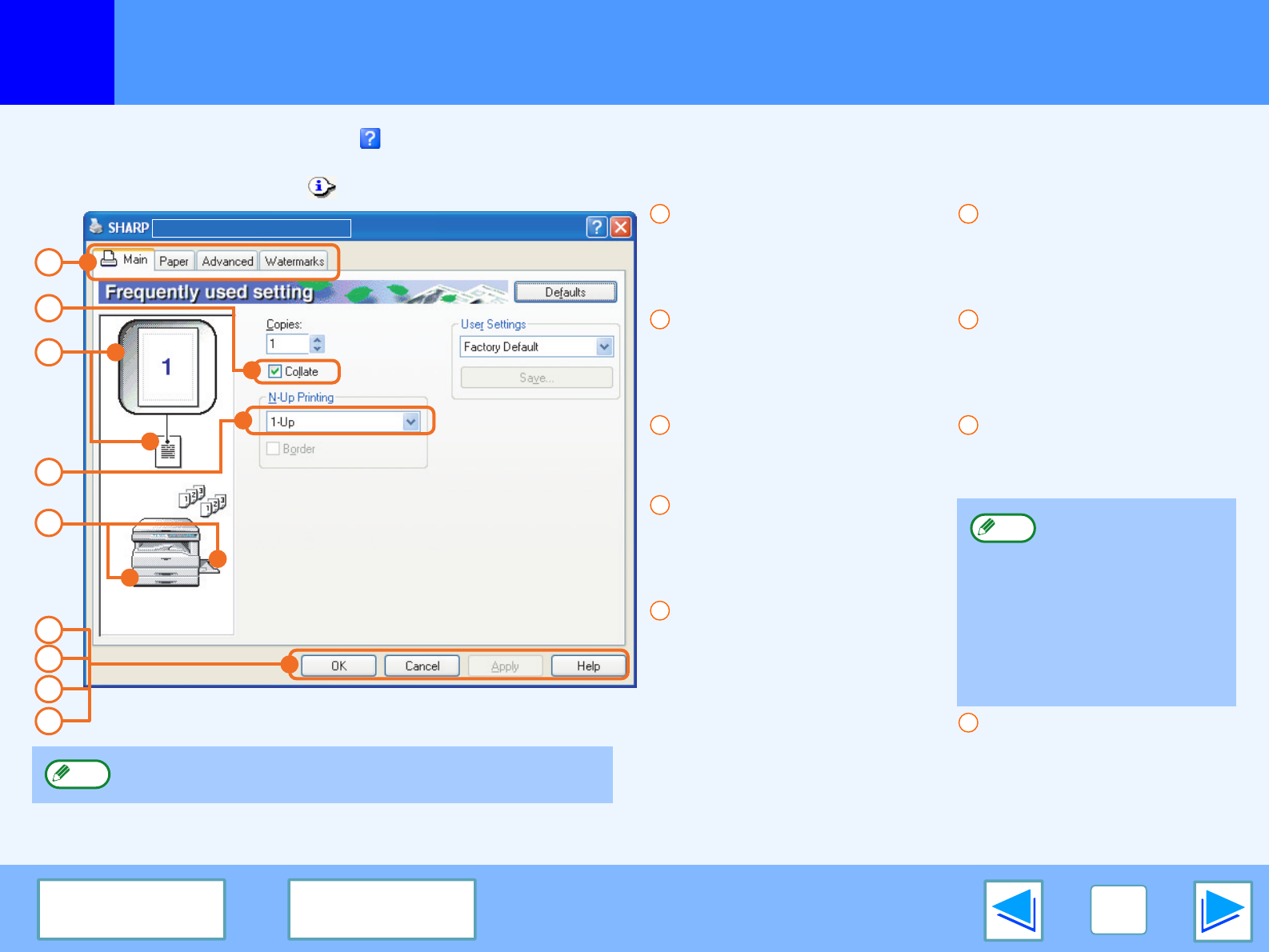Switch to the Paper tab
Viewport: 1269px width, 952px height.
[174, 262]
